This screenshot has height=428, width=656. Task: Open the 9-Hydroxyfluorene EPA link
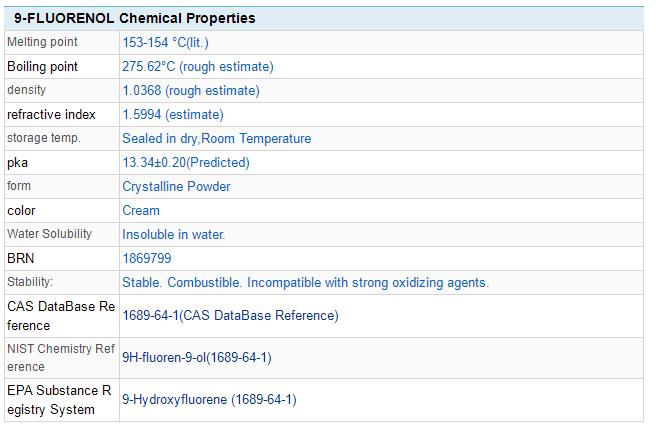pyautogui.click(x=209, y=399)
